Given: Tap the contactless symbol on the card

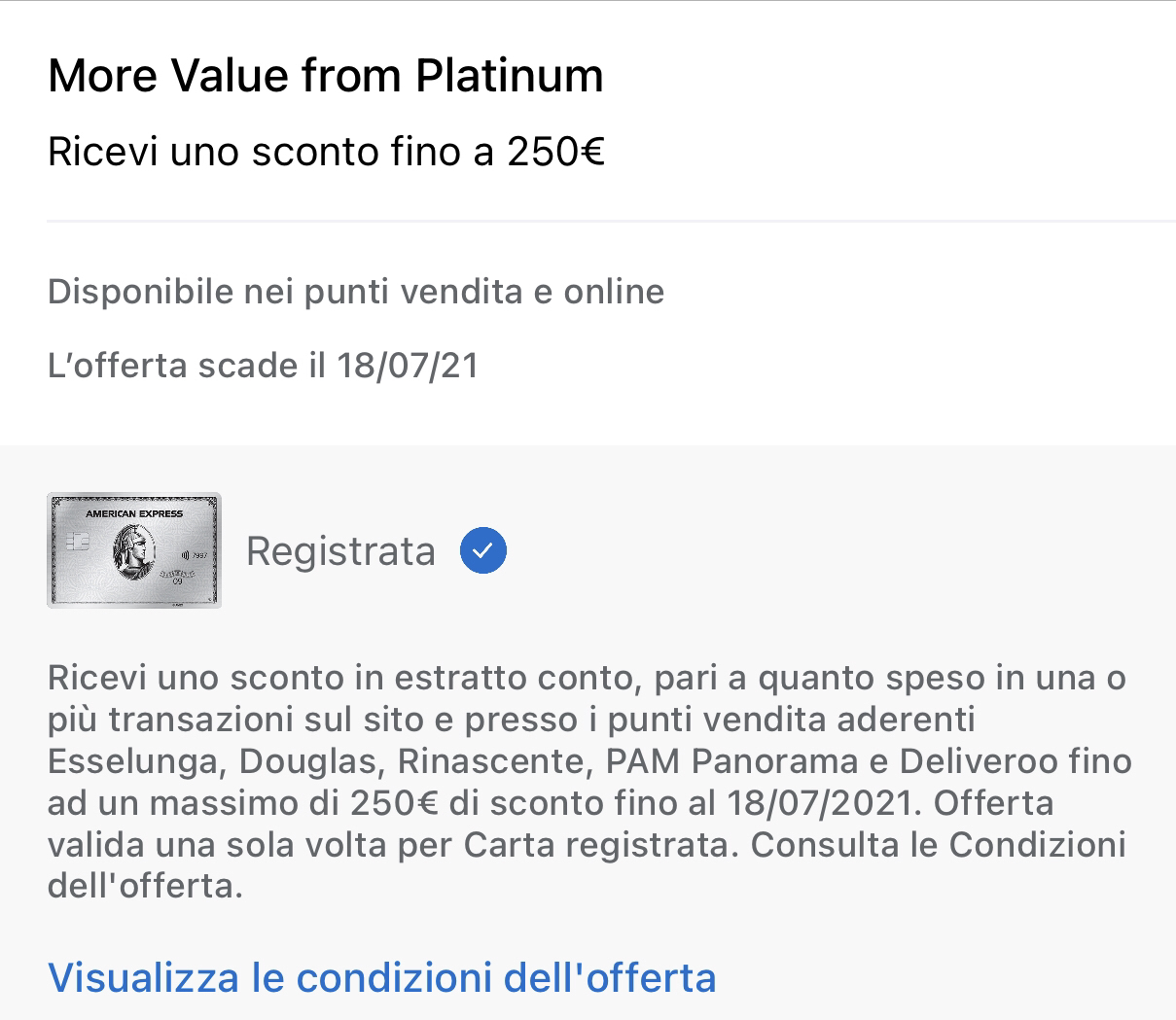Looking at the screenshot, I should (x=185, y=555).
